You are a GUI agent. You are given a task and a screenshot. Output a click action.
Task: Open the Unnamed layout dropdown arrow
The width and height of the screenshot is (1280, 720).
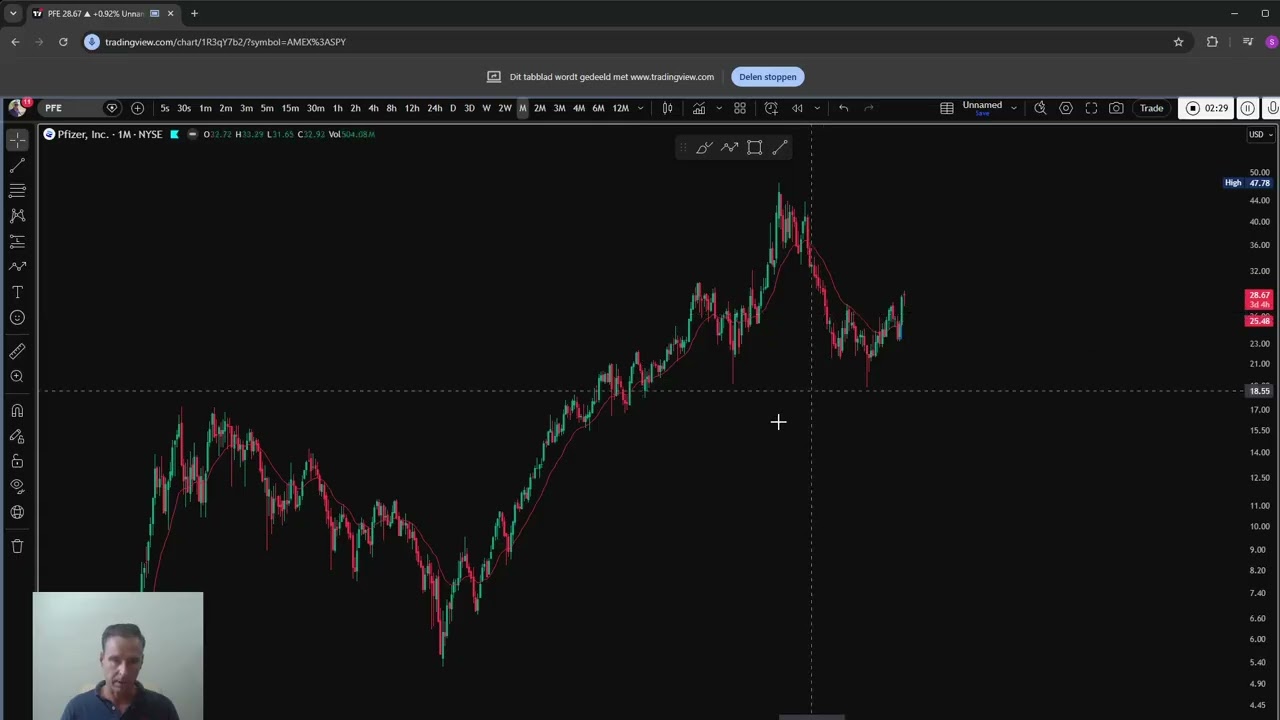point(1013,108)
